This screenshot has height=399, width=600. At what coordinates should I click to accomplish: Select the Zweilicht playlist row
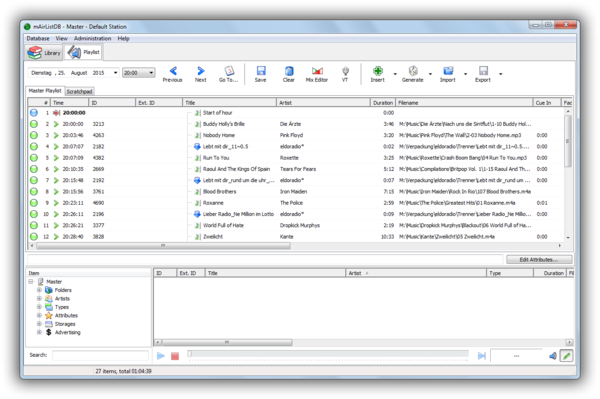click(296, 236)
